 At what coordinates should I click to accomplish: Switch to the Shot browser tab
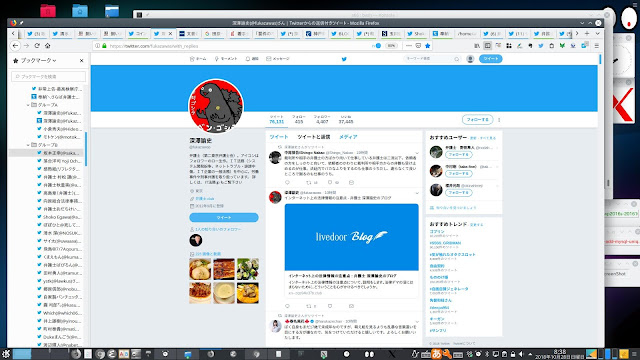click(x=416, y=33)
